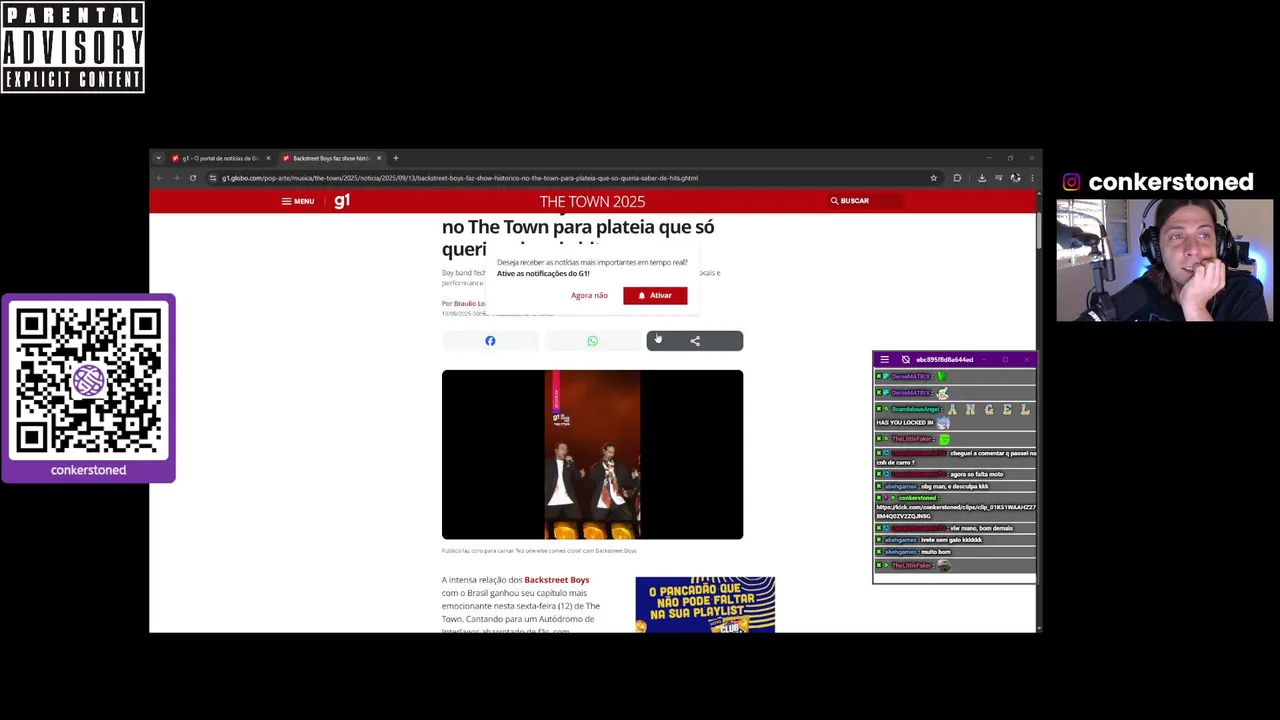Go back with the browser back arrow
The width and height of the screenshot is (1280, 720).
click(159, 178)
